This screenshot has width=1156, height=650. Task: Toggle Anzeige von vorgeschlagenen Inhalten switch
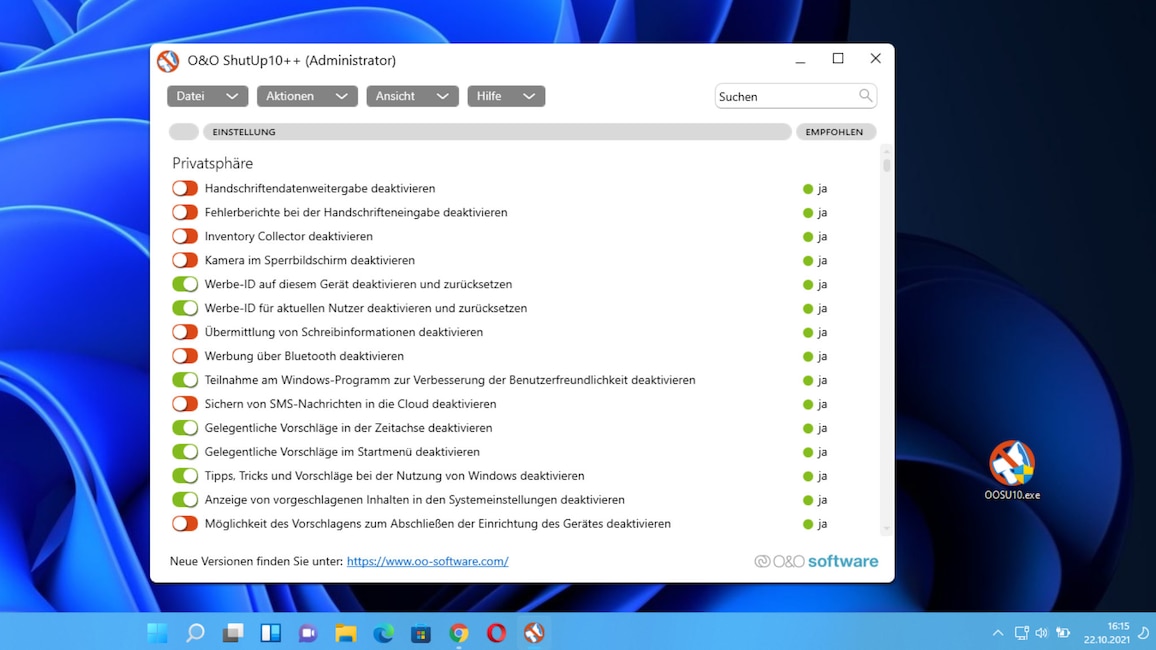[x=185, y=500]
